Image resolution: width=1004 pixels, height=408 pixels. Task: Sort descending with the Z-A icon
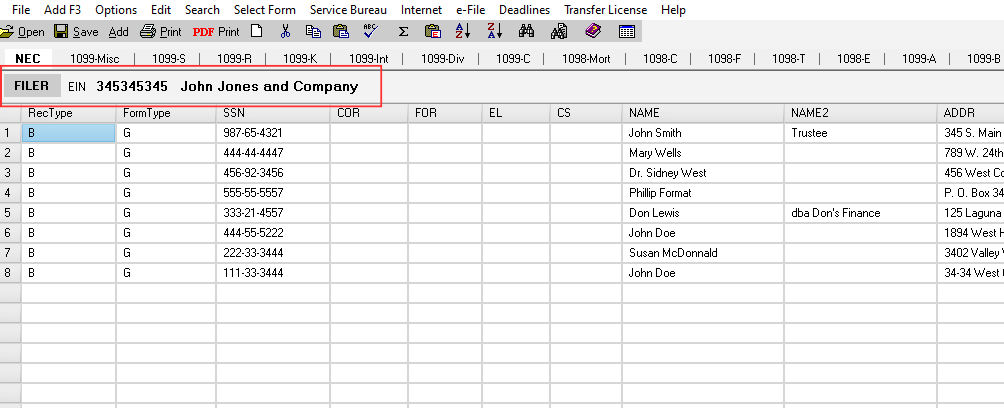494,32
